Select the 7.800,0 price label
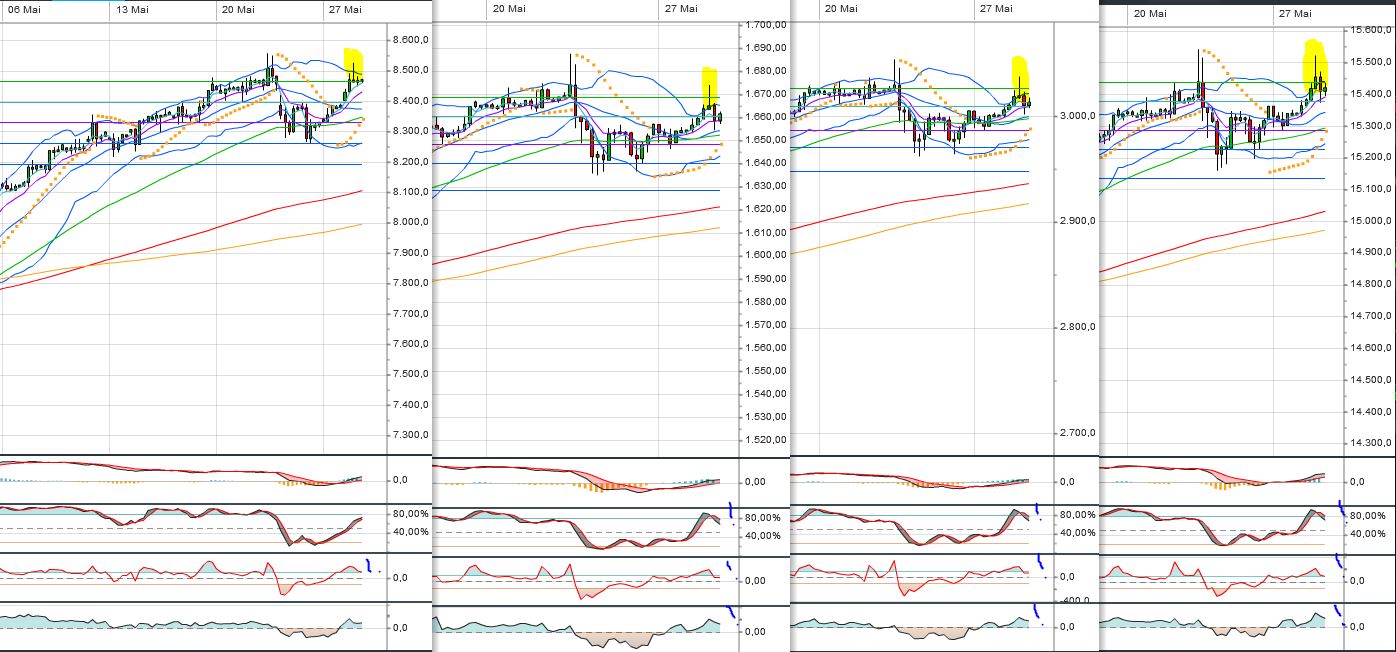1396x652 pixels. [412, 283]
